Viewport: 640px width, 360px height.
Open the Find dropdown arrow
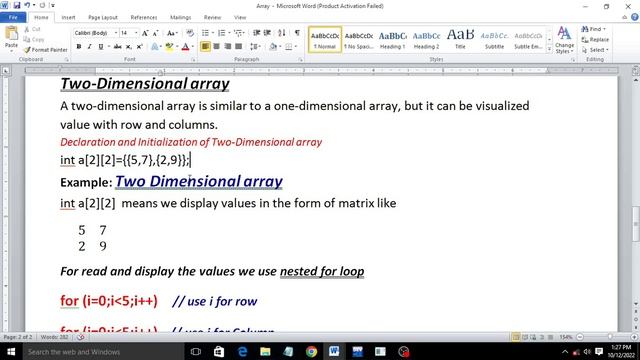[604, 29]
